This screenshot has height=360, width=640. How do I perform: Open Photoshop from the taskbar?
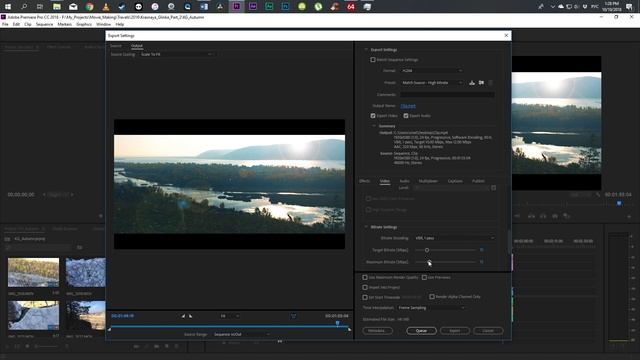click(285, 7)
